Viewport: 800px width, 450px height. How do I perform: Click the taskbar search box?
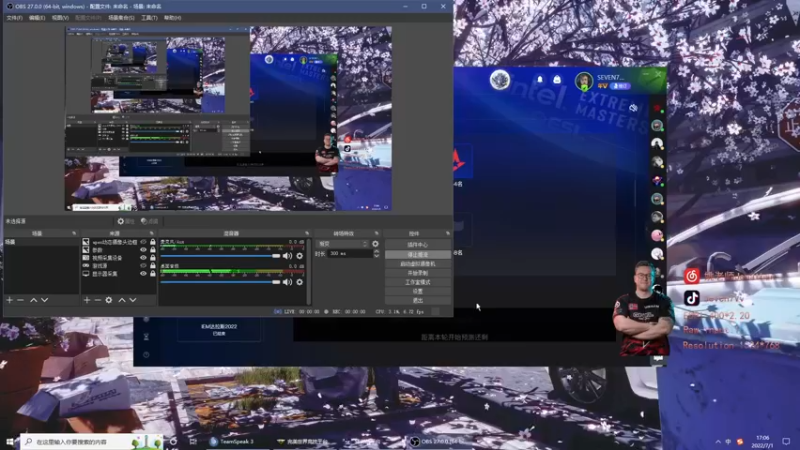(x=92, y=442)
